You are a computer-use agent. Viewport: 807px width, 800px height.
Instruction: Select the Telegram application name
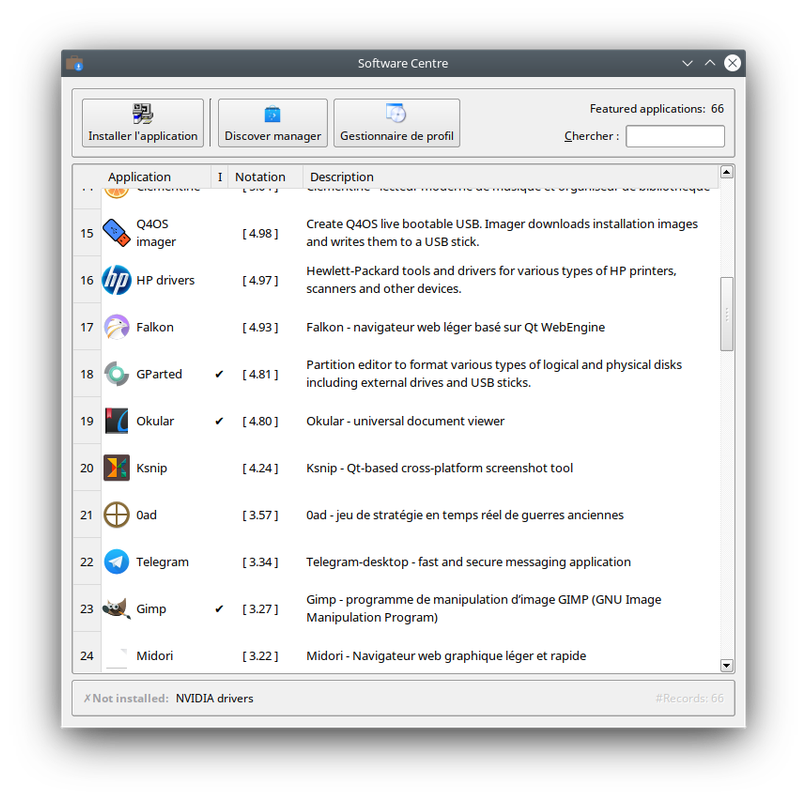pos(162,562)
